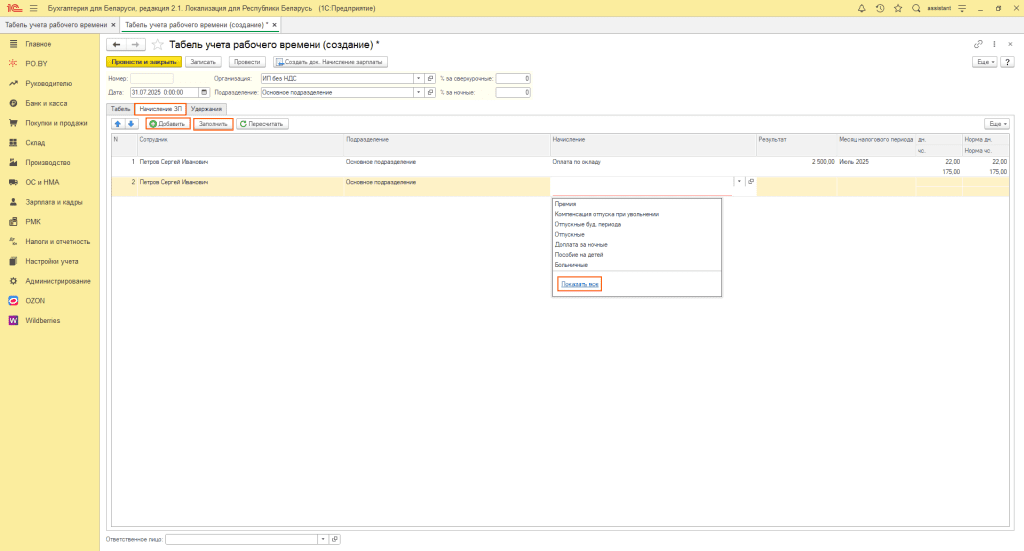
Task: Open global search magnifier icon
Action: tap(916, 8)
